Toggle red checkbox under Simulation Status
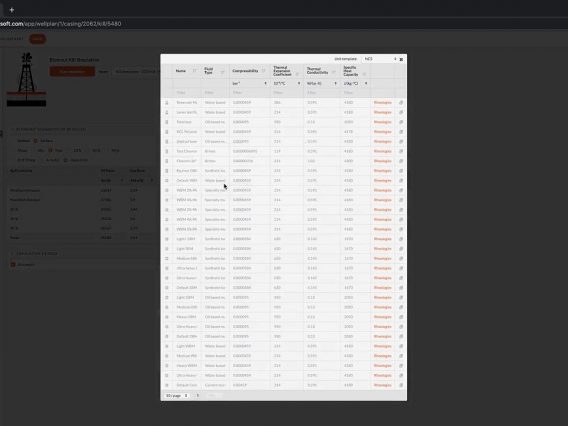The image size is (568, 426). [x=13, y=265]
